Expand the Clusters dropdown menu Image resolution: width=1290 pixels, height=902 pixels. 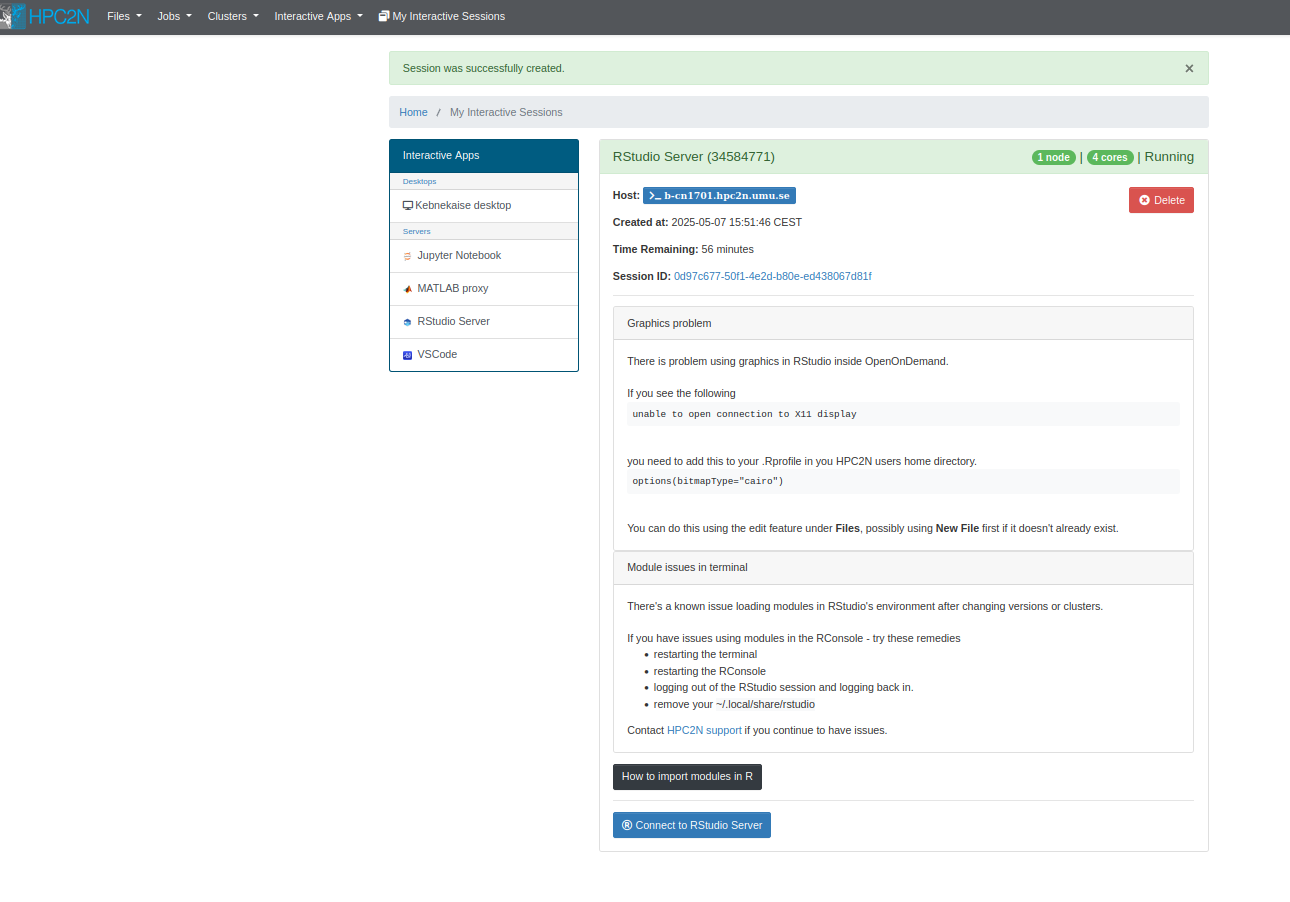pos(233,16)
